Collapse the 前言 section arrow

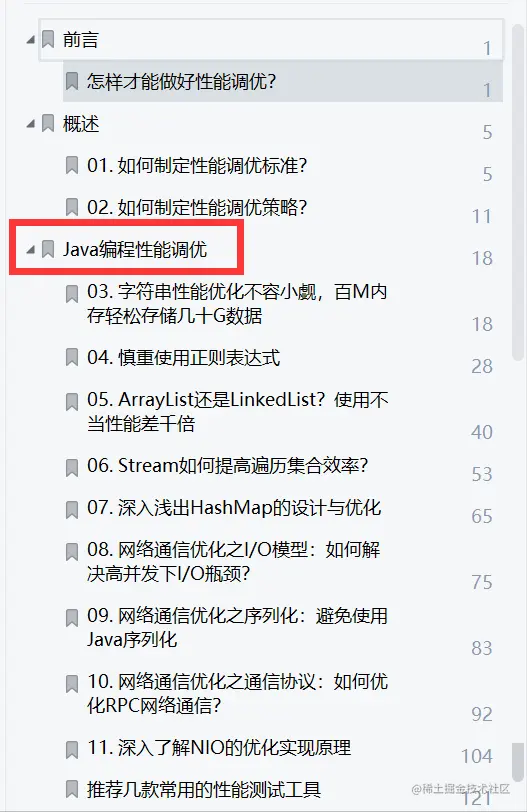click(31, 39)
